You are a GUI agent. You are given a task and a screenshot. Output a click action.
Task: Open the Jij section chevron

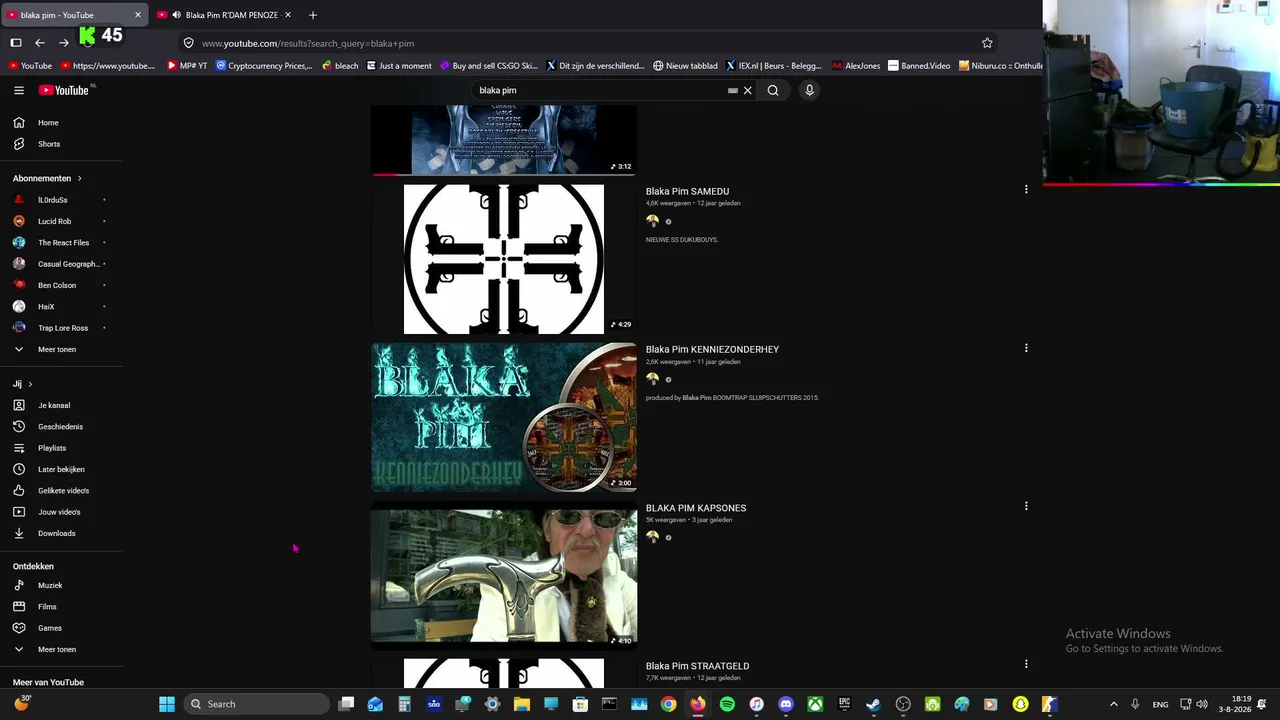coord(30,384)
